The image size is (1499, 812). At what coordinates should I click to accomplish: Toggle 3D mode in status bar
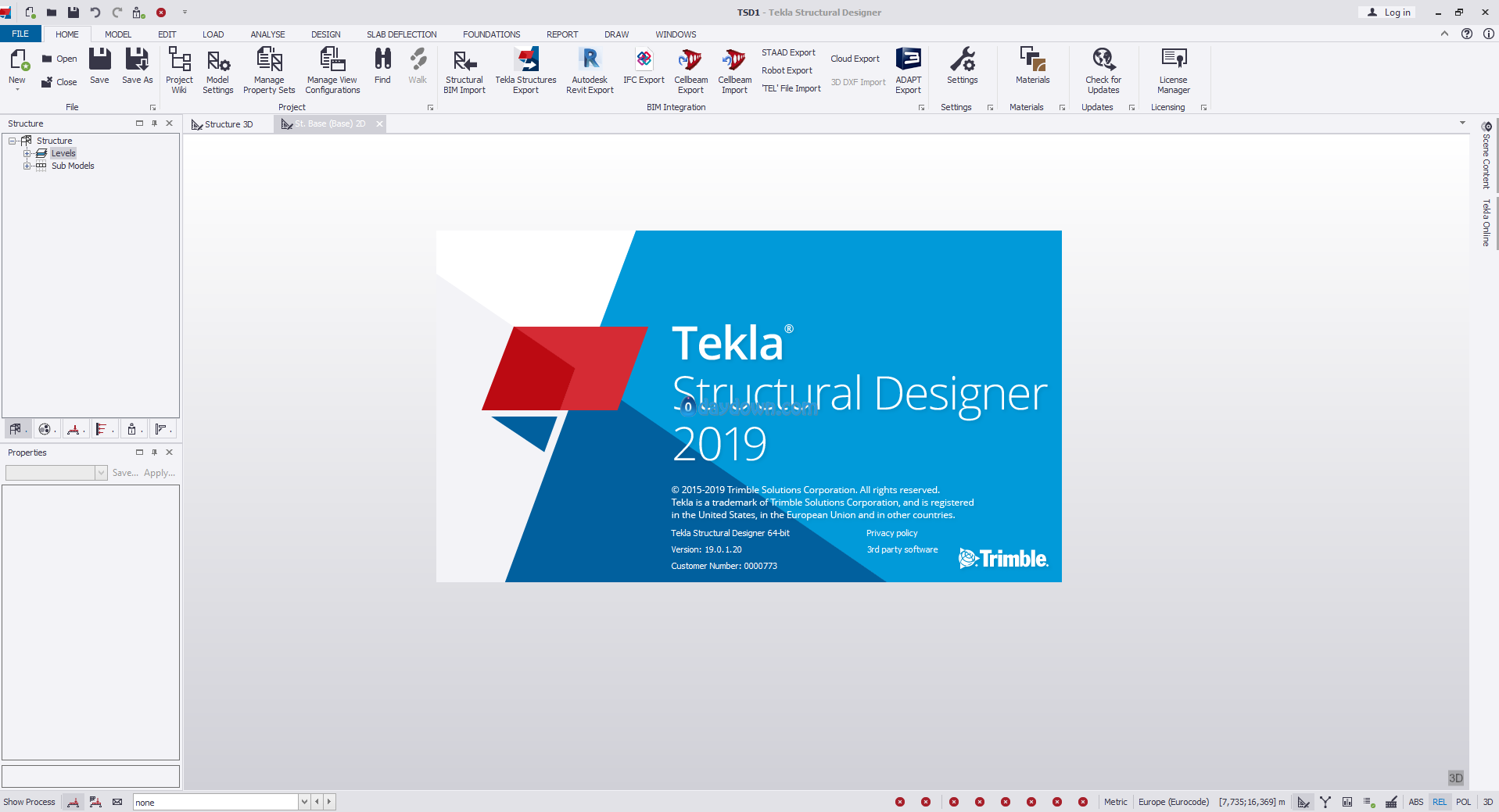[1488, 802]
